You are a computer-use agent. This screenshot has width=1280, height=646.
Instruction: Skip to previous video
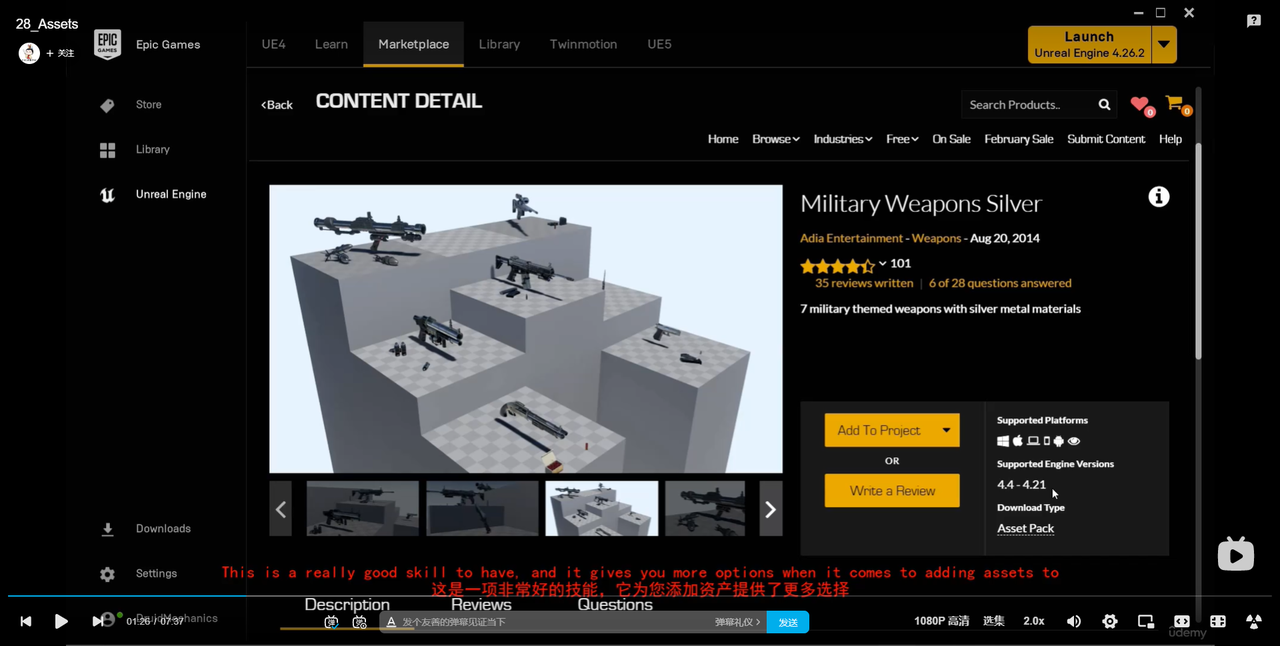26,621
